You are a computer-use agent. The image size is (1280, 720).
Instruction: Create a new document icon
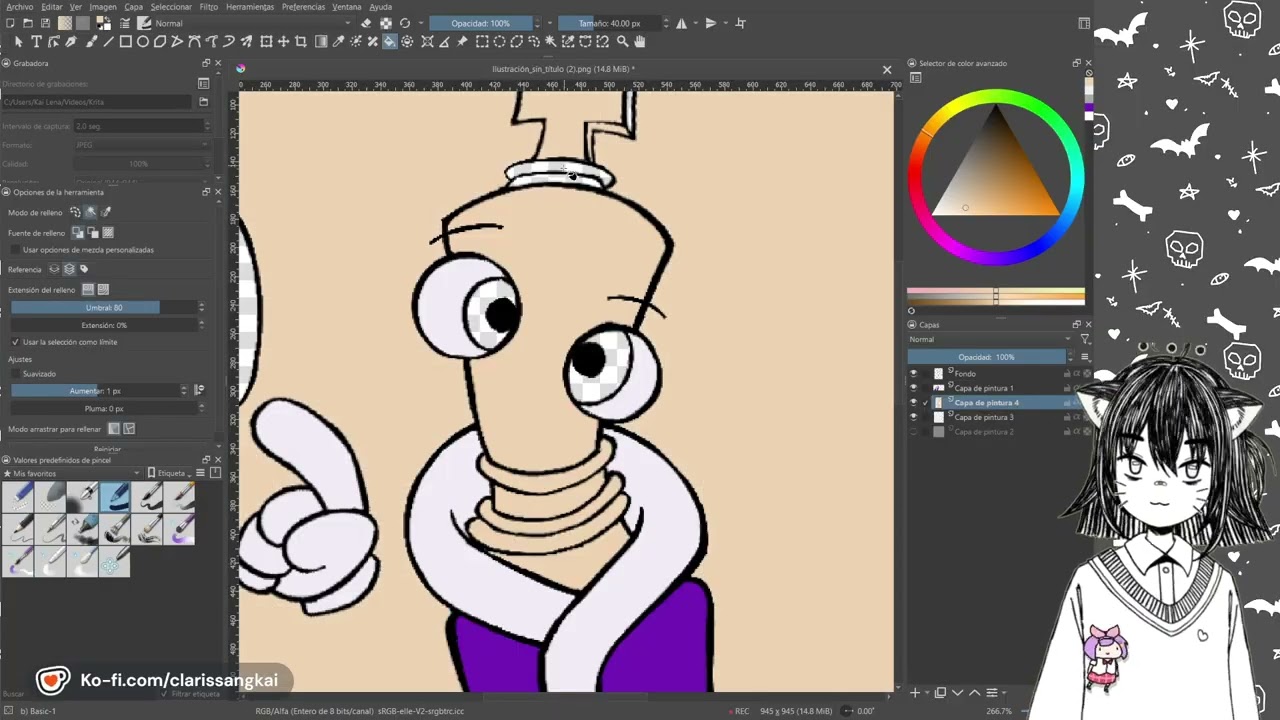[9, 23]
